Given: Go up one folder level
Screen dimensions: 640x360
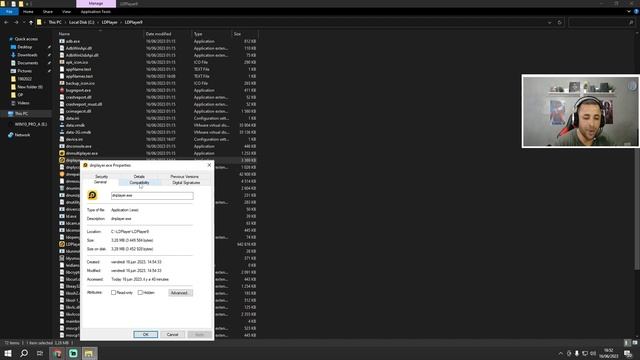Looking at the screenshot, I should 31,22.
